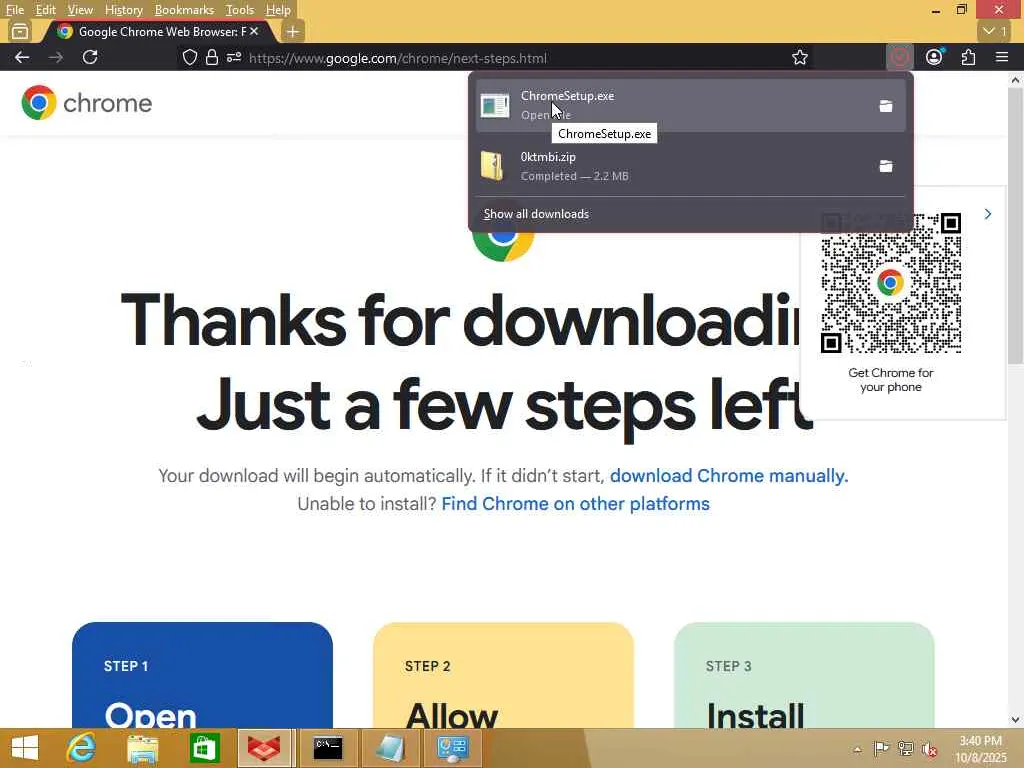1024x768 pixels.
Task: Open the View menu
Action: point(80,10)
